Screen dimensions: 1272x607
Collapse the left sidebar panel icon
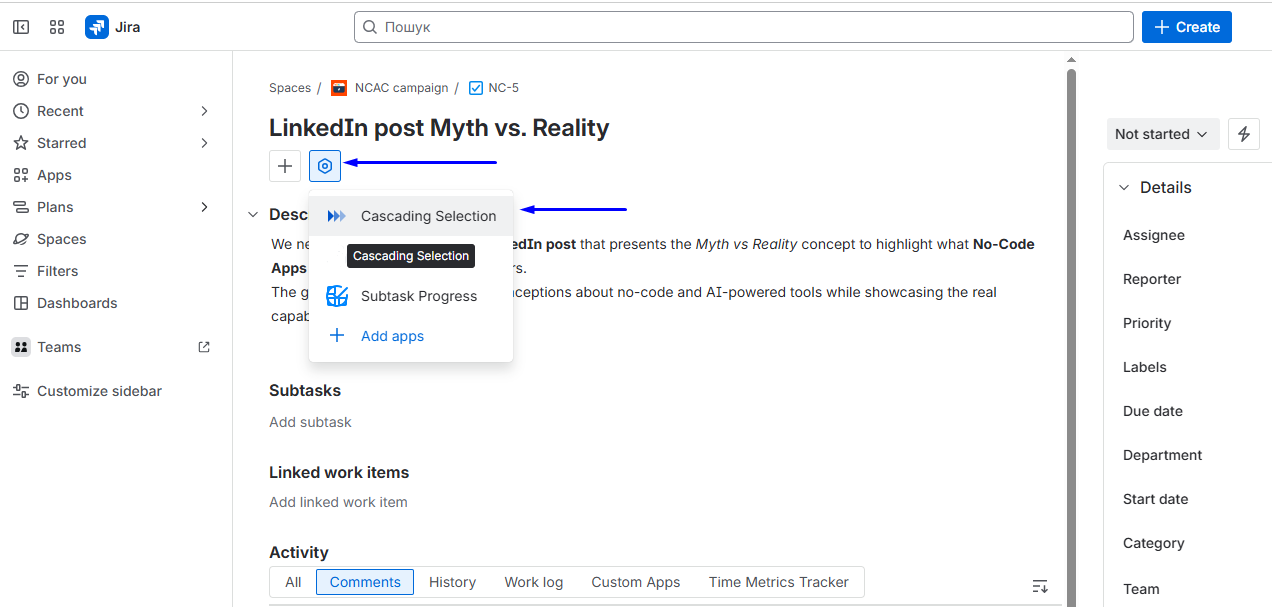21,27
